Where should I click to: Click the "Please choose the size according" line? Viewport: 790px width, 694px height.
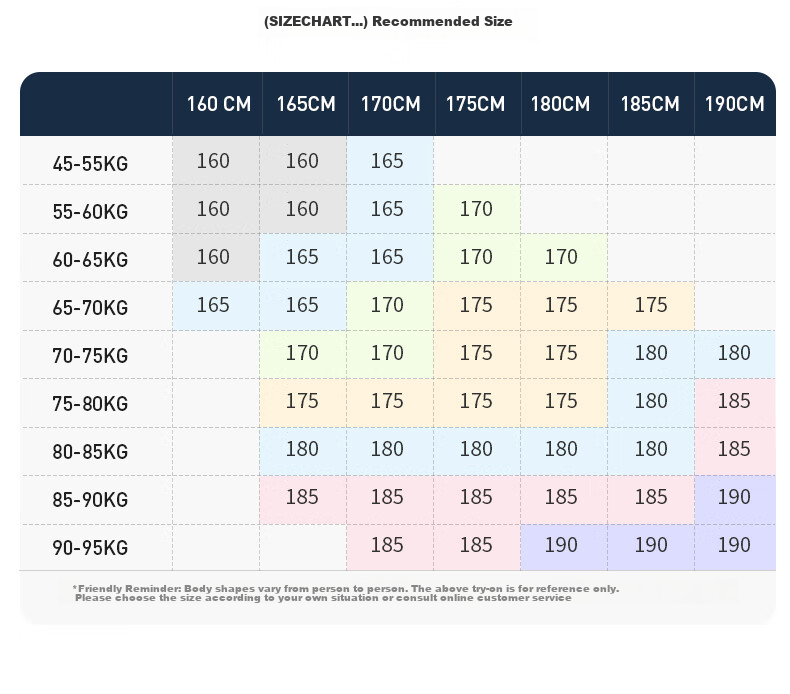(x=323, y=598)
